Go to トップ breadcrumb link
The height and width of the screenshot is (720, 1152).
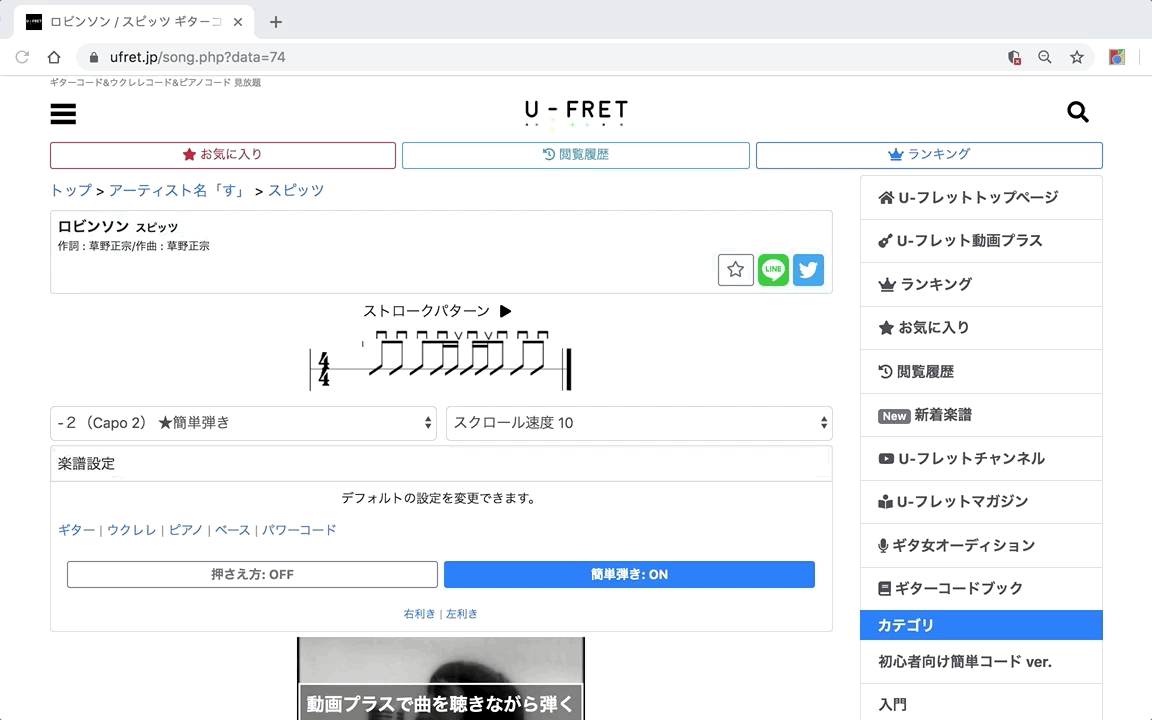point(71,190)
